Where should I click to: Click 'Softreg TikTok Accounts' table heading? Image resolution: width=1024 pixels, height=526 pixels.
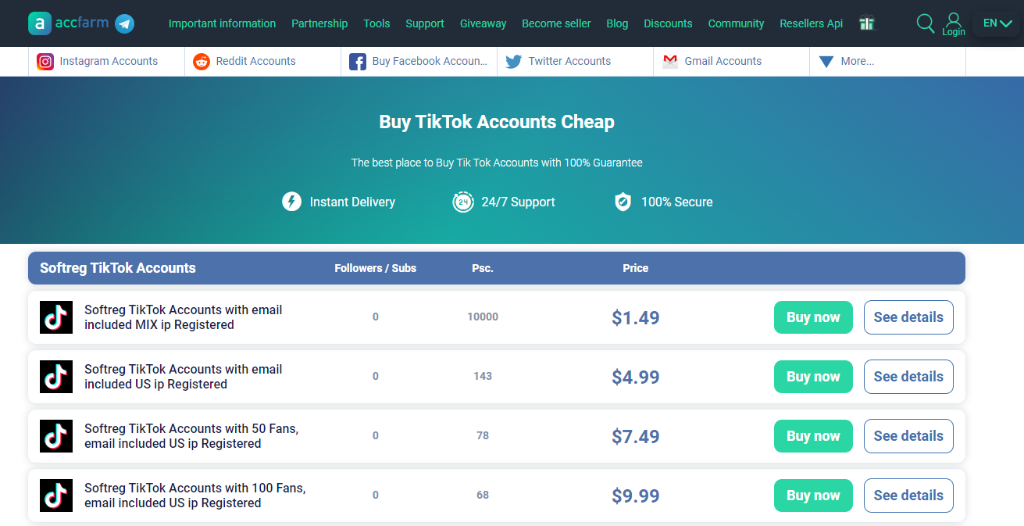(118, 268)
